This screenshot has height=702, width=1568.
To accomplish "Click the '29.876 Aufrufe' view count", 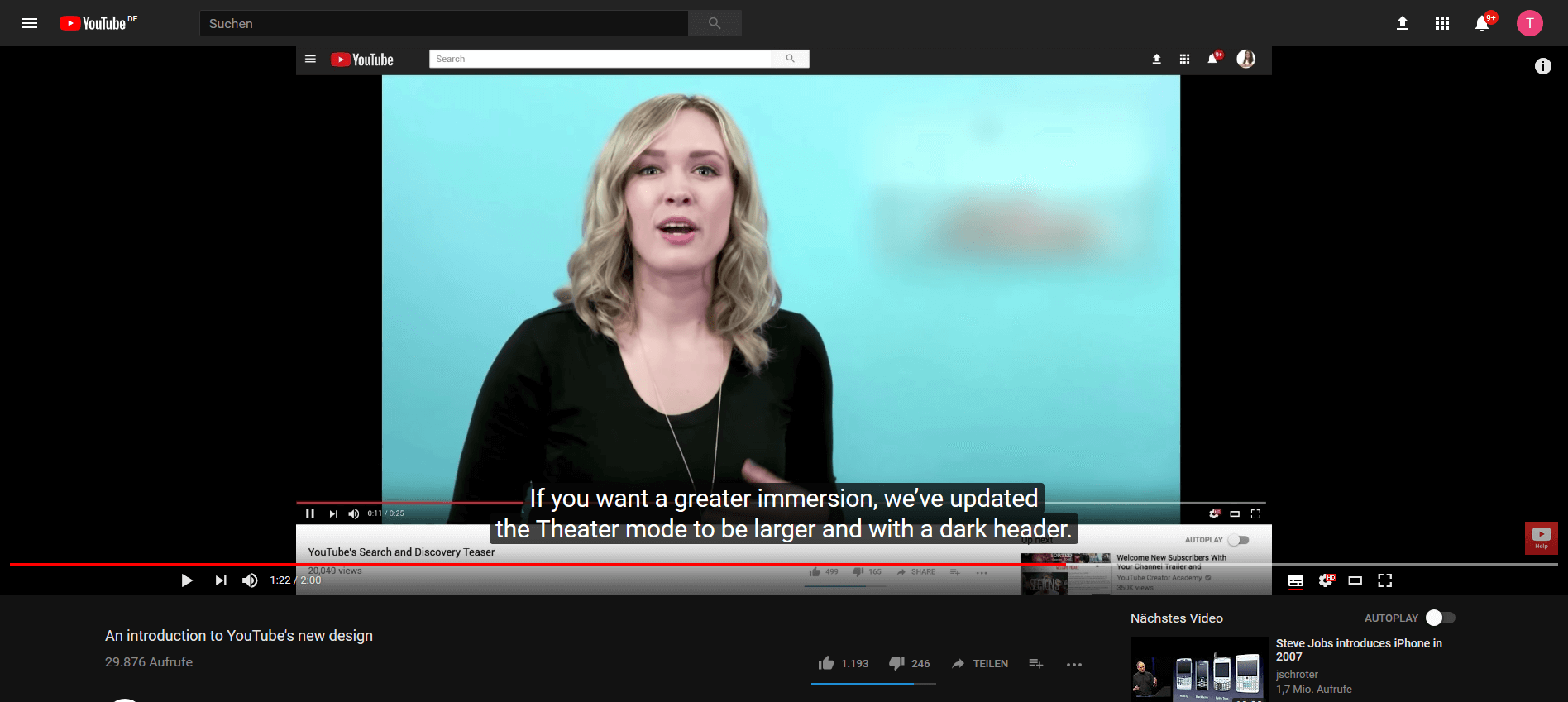I will click(x=149, y=662).
